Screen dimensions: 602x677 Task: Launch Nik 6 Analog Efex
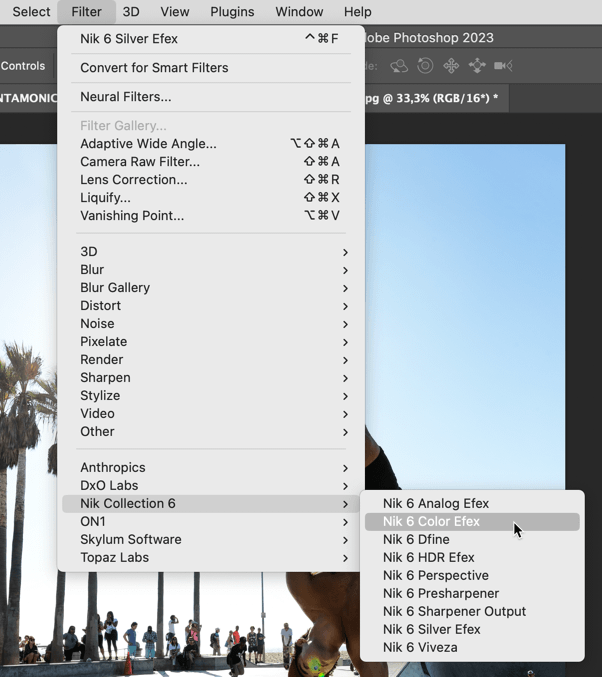click(x=472, y=504)
